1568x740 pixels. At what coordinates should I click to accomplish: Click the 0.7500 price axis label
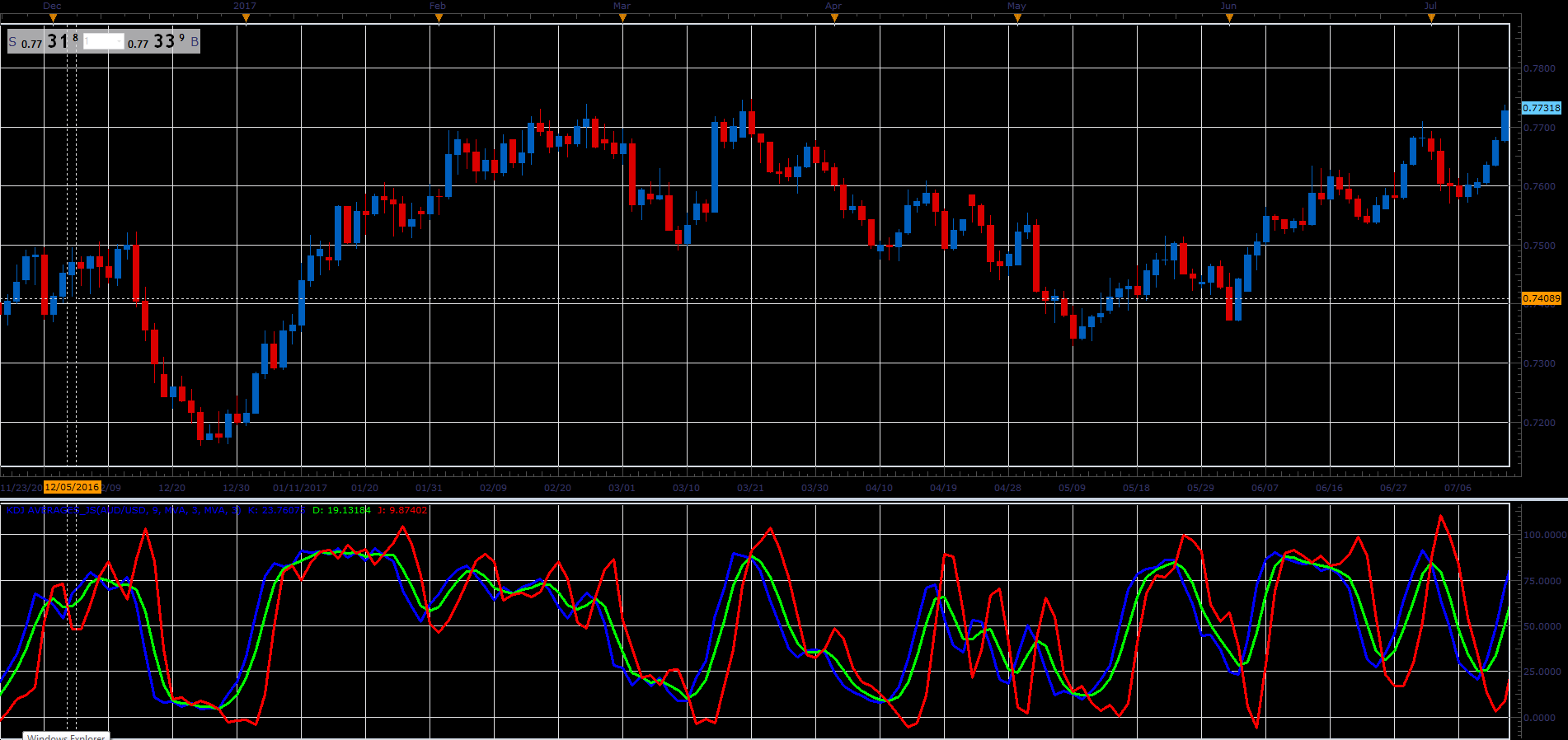pos(1539,246)
